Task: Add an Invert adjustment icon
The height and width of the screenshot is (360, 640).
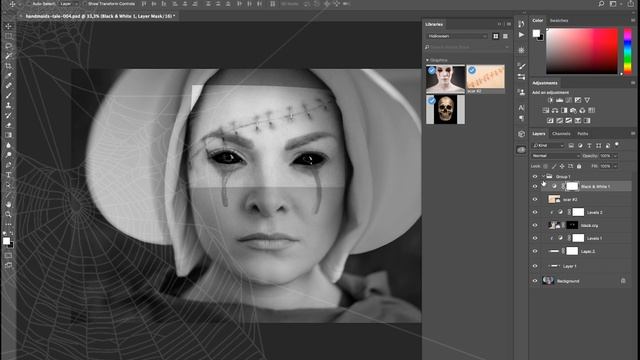Action: coord(550,120)
